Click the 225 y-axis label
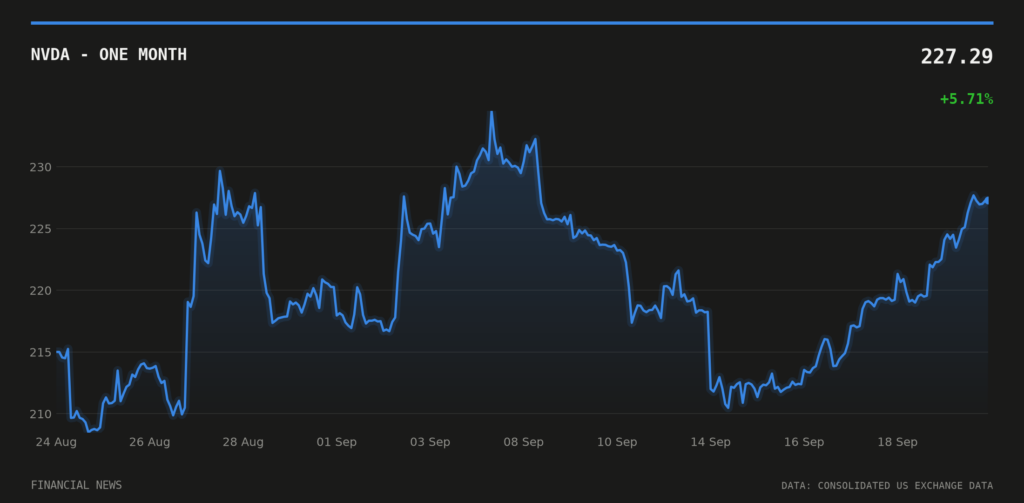The height and width of the screenshot is (503, 1024). click(x=42, y=229)
